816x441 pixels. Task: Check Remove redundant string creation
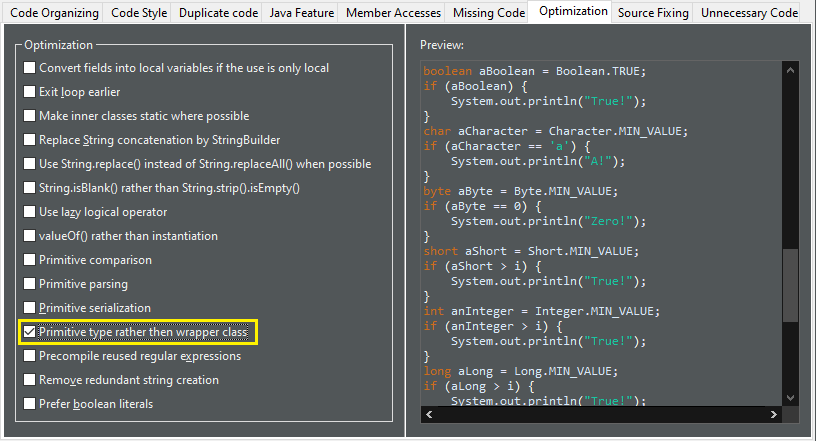click(30, 380)
